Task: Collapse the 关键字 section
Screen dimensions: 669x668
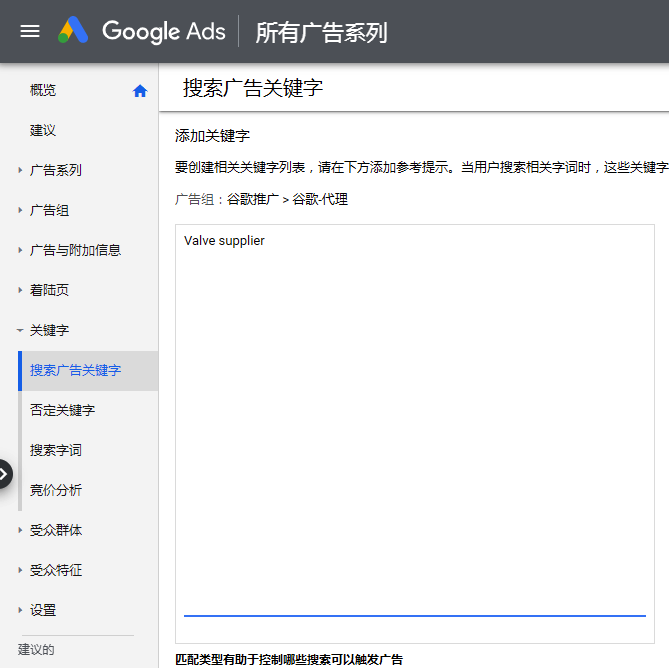Action: [x=20, y=330]
